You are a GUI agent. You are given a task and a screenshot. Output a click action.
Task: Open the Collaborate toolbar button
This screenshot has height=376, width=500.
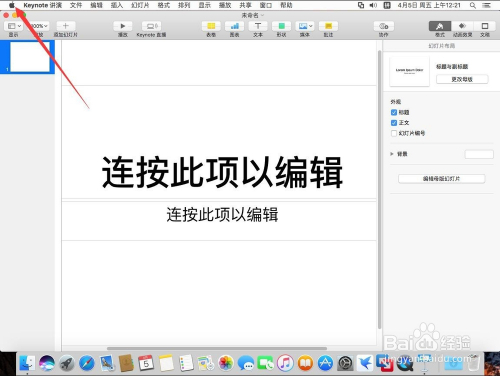tap(384, 26)
